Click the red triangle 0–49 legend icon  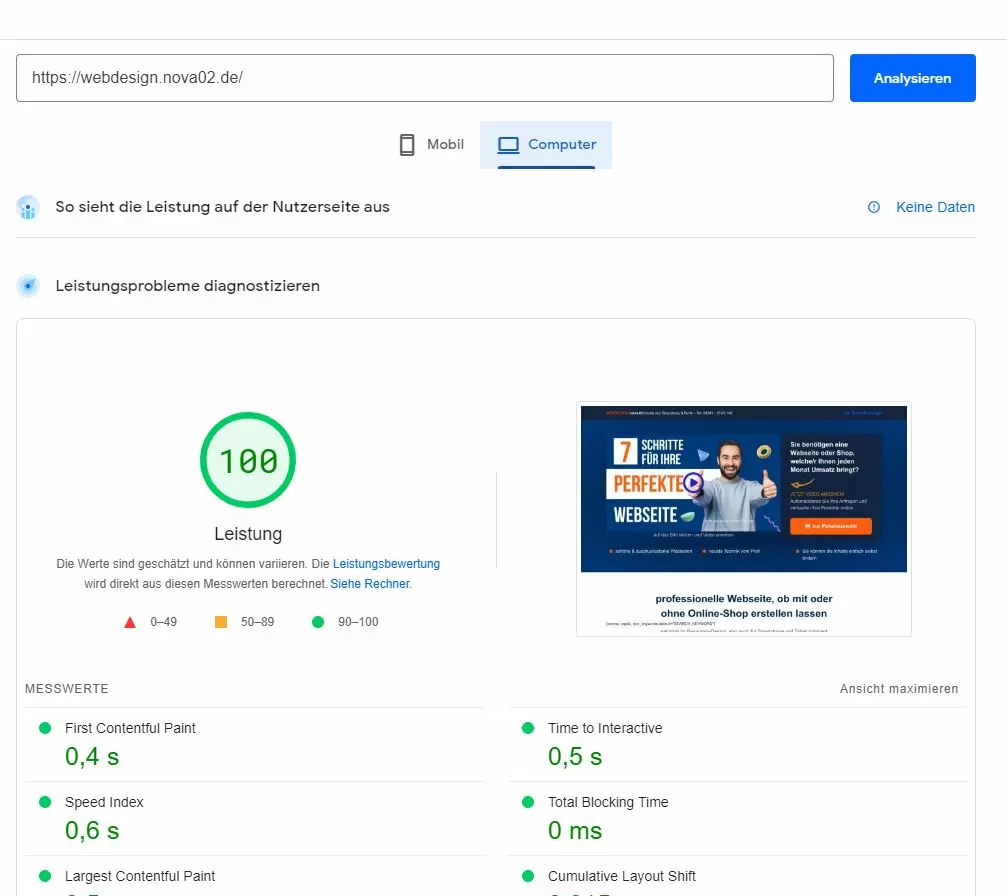point(130,622)
